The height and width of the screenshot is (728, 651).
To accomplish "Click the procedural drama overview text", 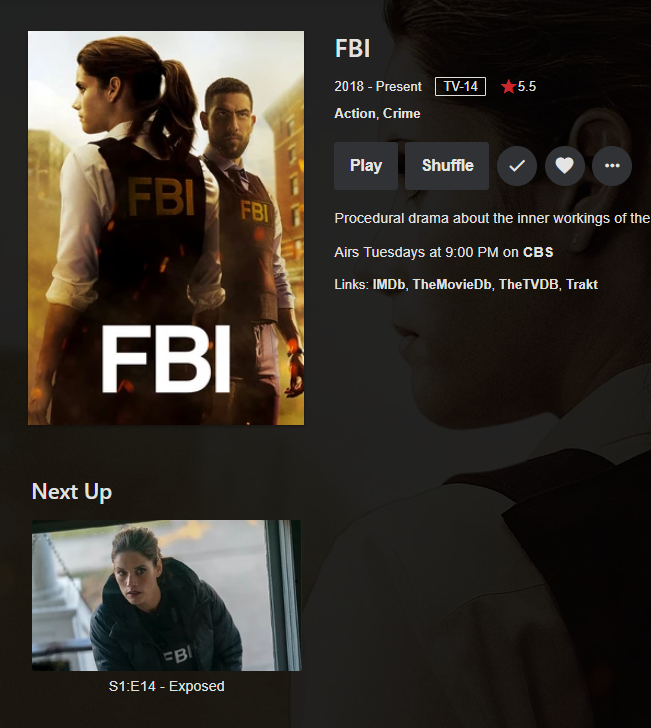I will 492,218.
